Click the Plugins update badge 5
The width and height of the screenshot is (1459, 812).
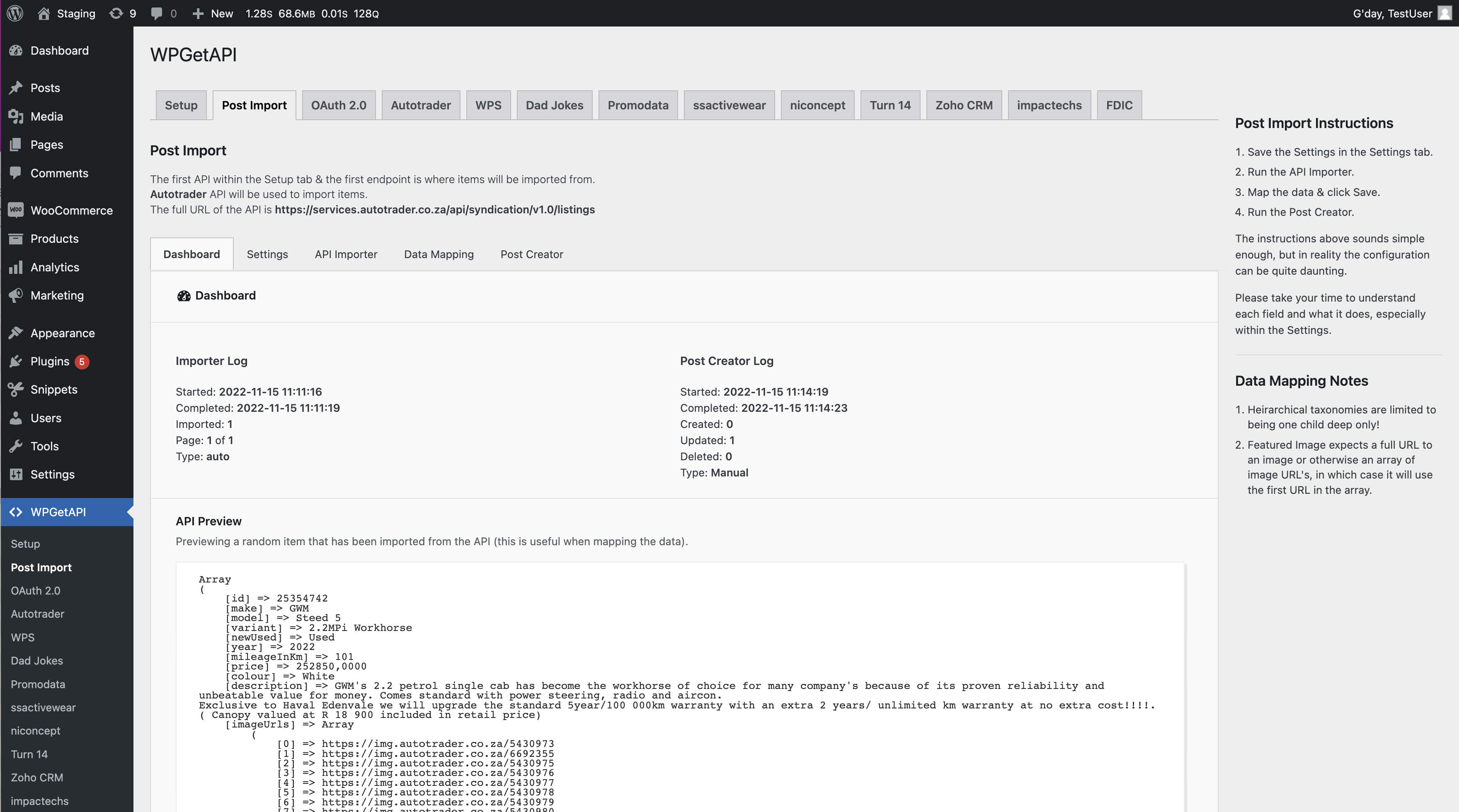(x=82, y=362)
